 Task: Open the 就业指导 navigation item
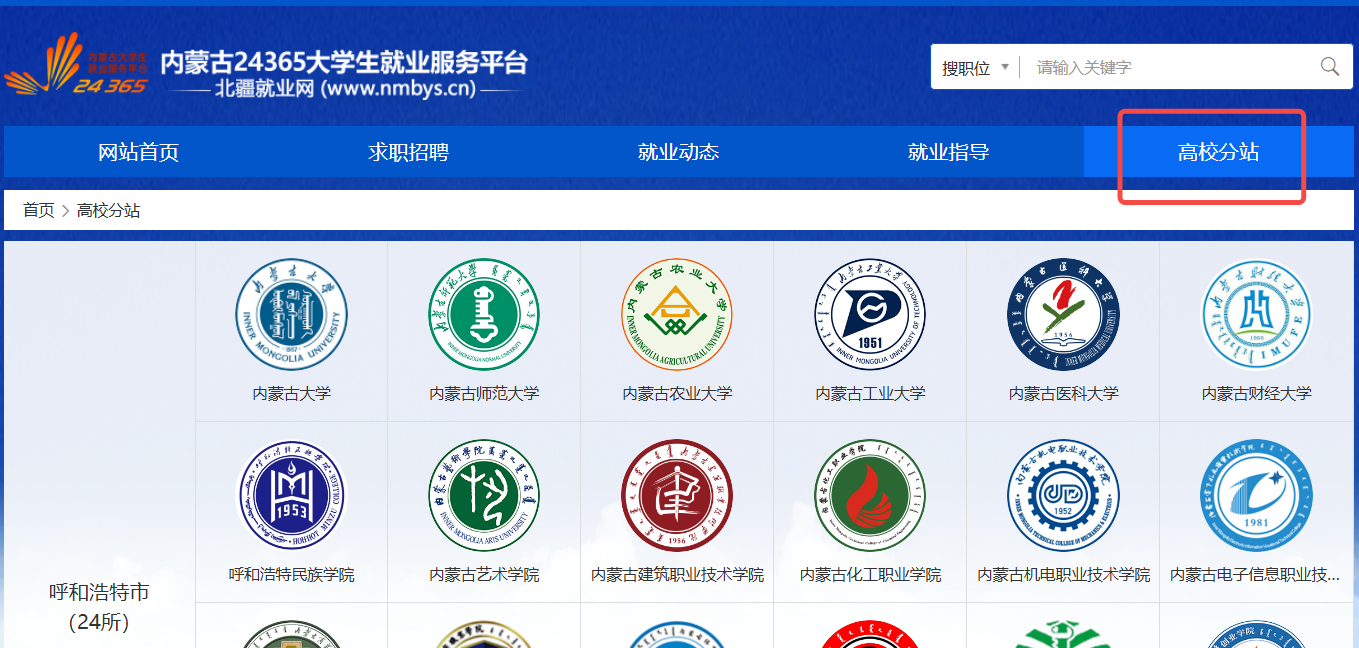tap(948, 152)
